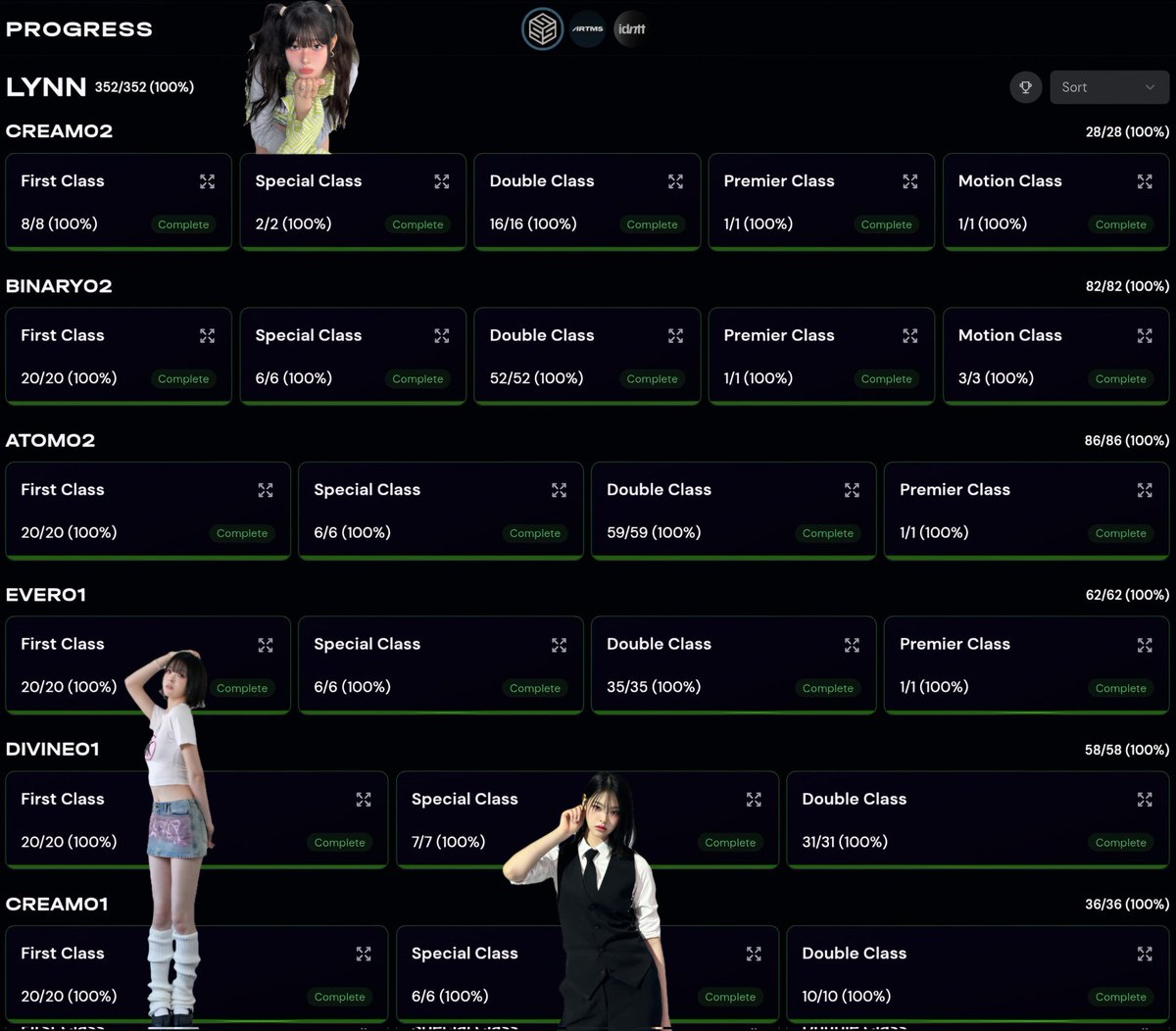1176x1031 pixels.
Task: Click the 59/59 (100%) ATOM02 Double count
Action: 654,533
